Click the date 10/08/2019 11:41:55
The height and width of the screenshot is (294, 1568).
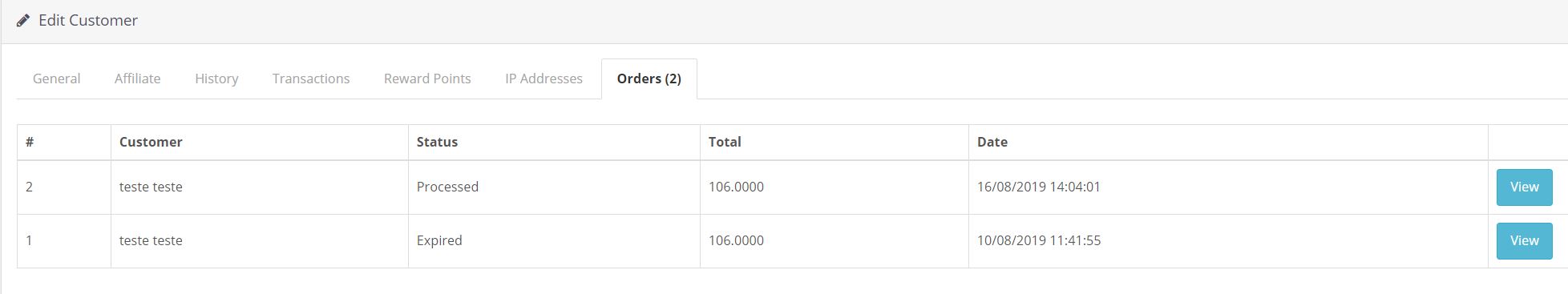(1038, 240)
